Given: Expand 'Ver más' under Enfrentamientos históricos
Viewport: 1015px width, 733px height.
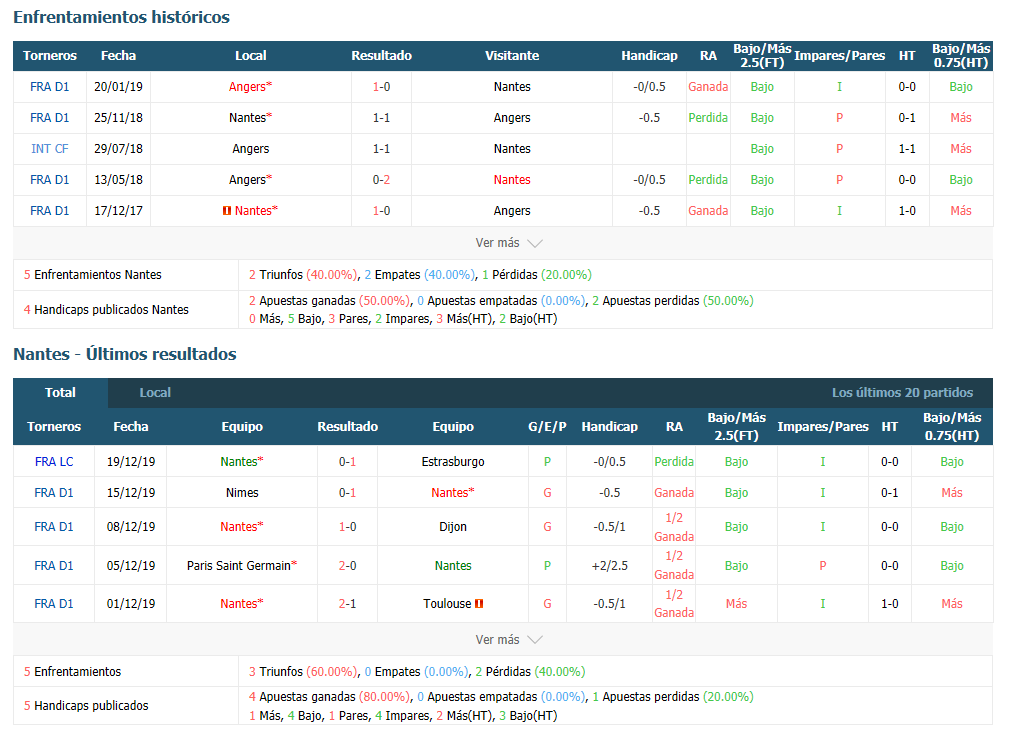Looking at the screenshot, I should tap(508, 243).
